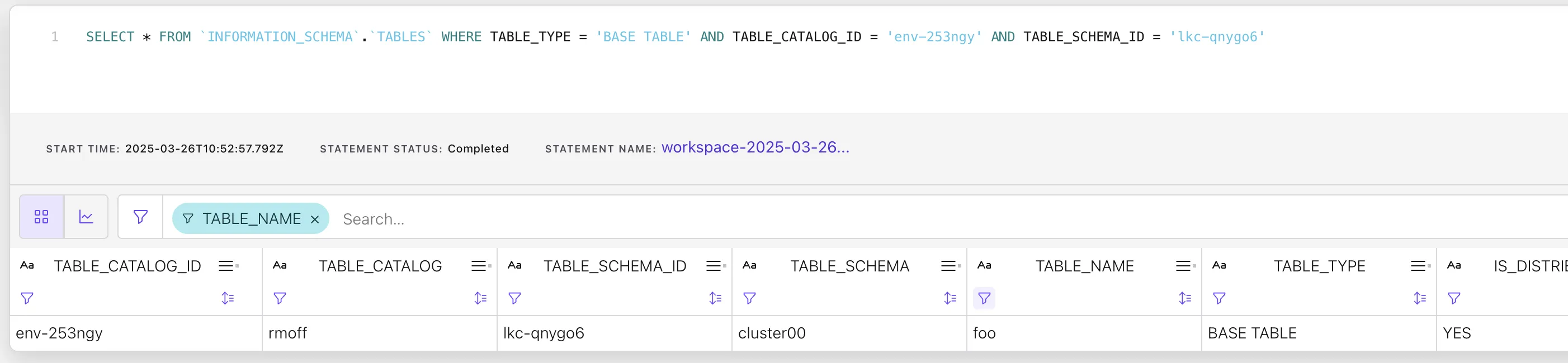Open the TABLE_SCHEMA column menu
1568x363 pixels.
(x=950, y=266)
